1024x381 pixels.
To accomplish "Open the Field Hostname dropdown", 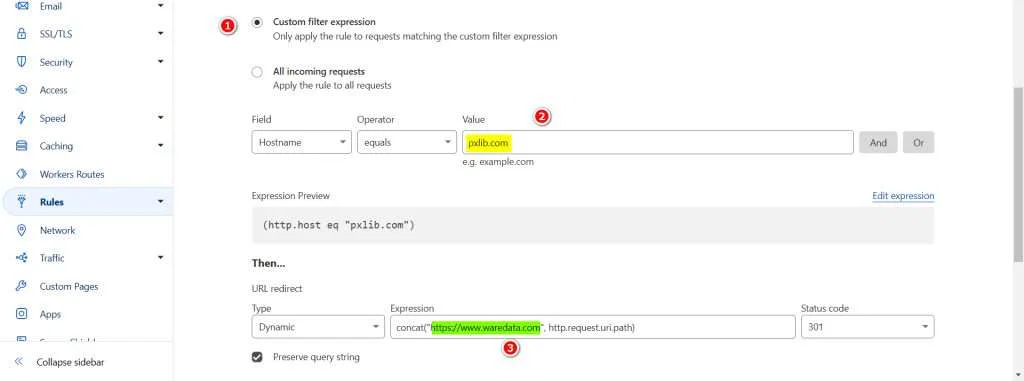I will pos(302,142).
